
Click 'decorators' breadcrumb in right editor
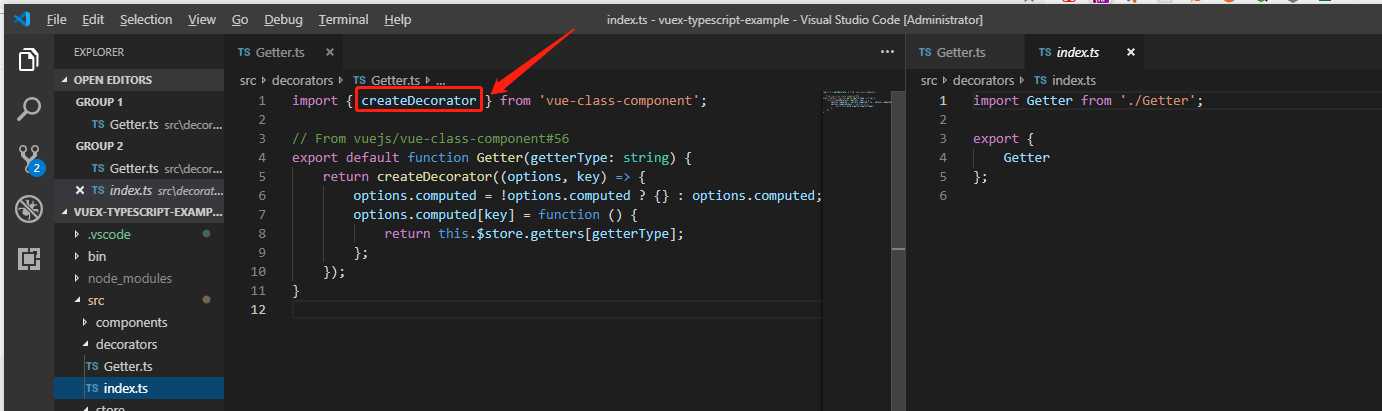coord(984,80)
